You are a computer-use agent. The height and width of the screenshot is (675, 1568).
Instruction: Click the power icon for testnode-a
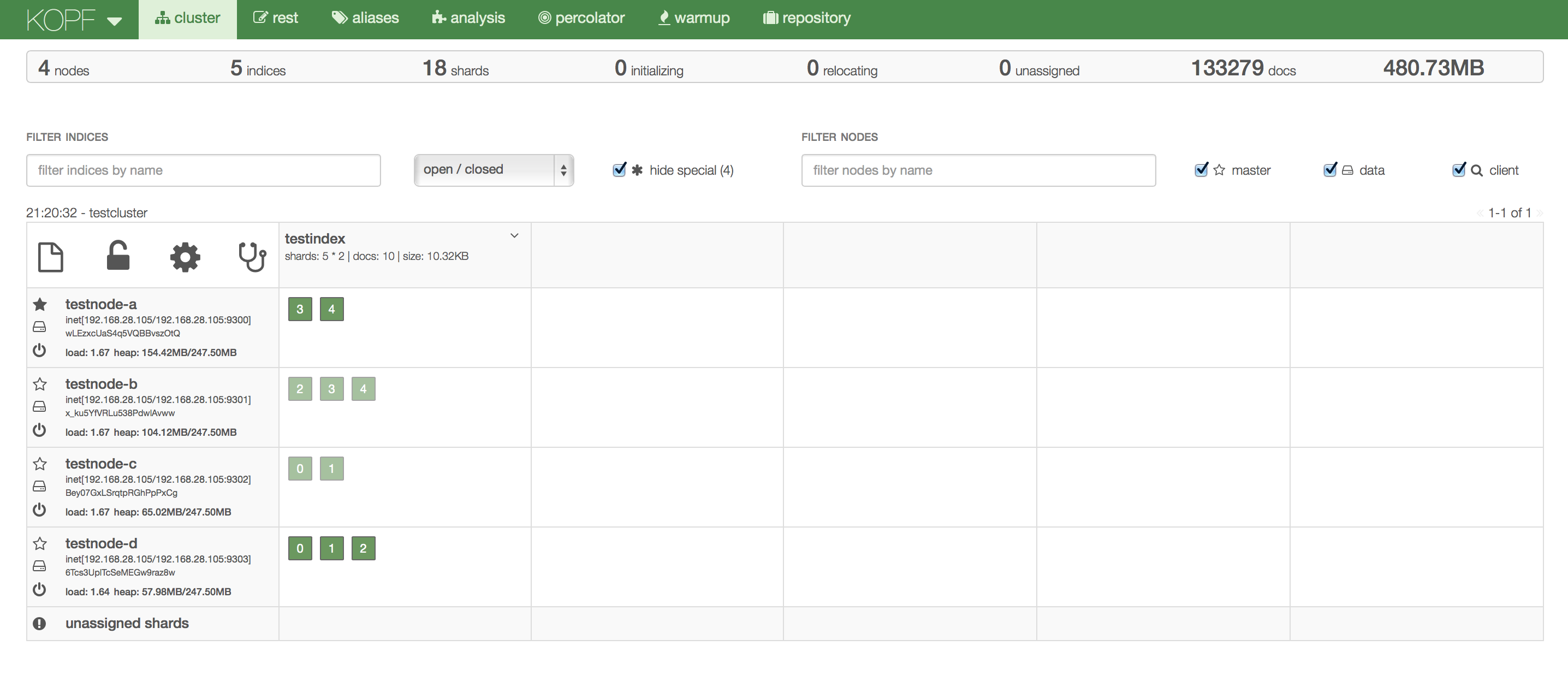click(x=39, y=351)
